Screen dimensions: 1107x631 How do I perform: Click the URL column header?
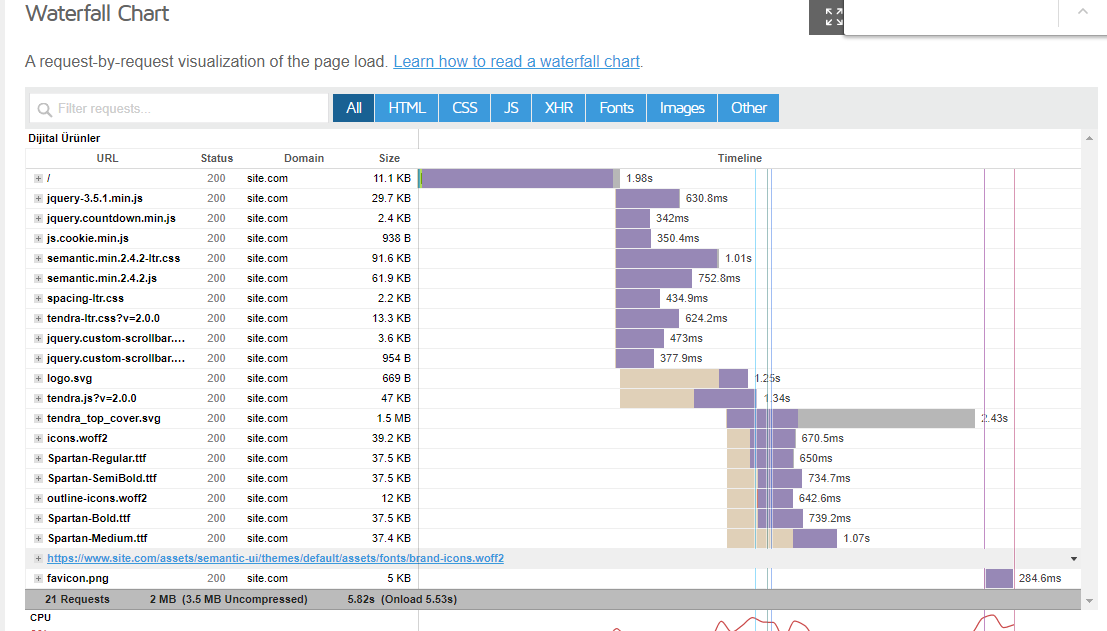107,158
